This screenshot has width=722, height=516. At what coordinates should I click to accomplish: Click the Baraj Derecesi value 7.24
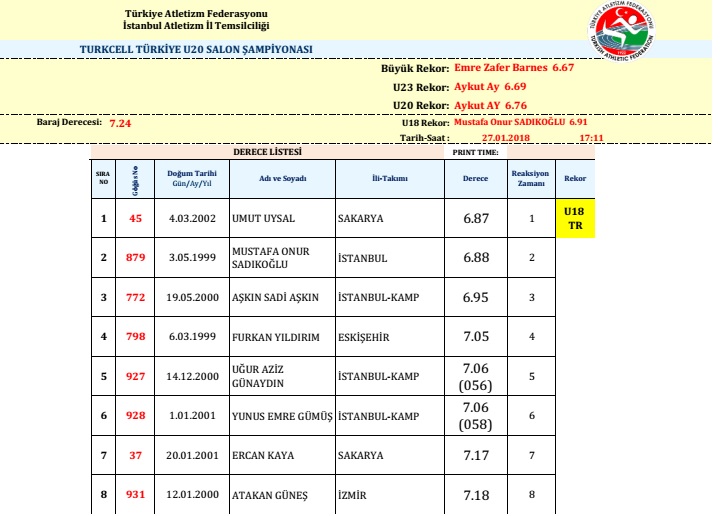(119, 123)
